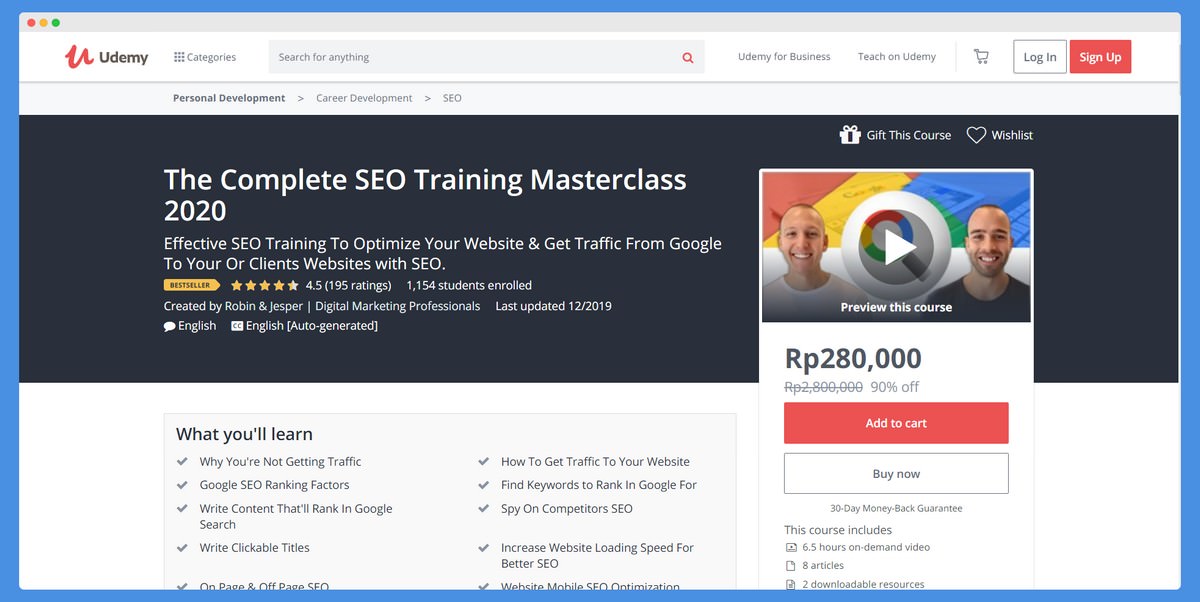The image size is (1200, 602).
Task: Click the gift box icon
Action: (x=850, y=135)
